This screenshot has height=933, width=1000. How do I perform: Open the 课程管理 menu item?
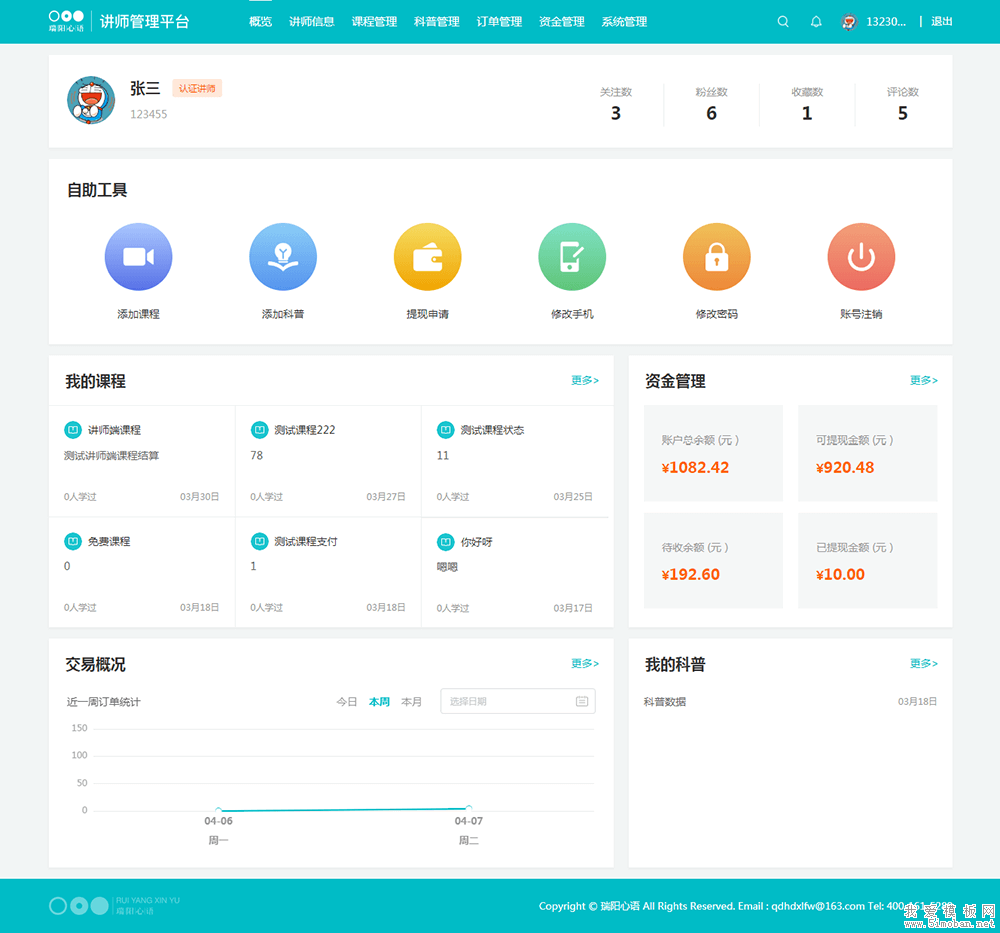point(374,22)
